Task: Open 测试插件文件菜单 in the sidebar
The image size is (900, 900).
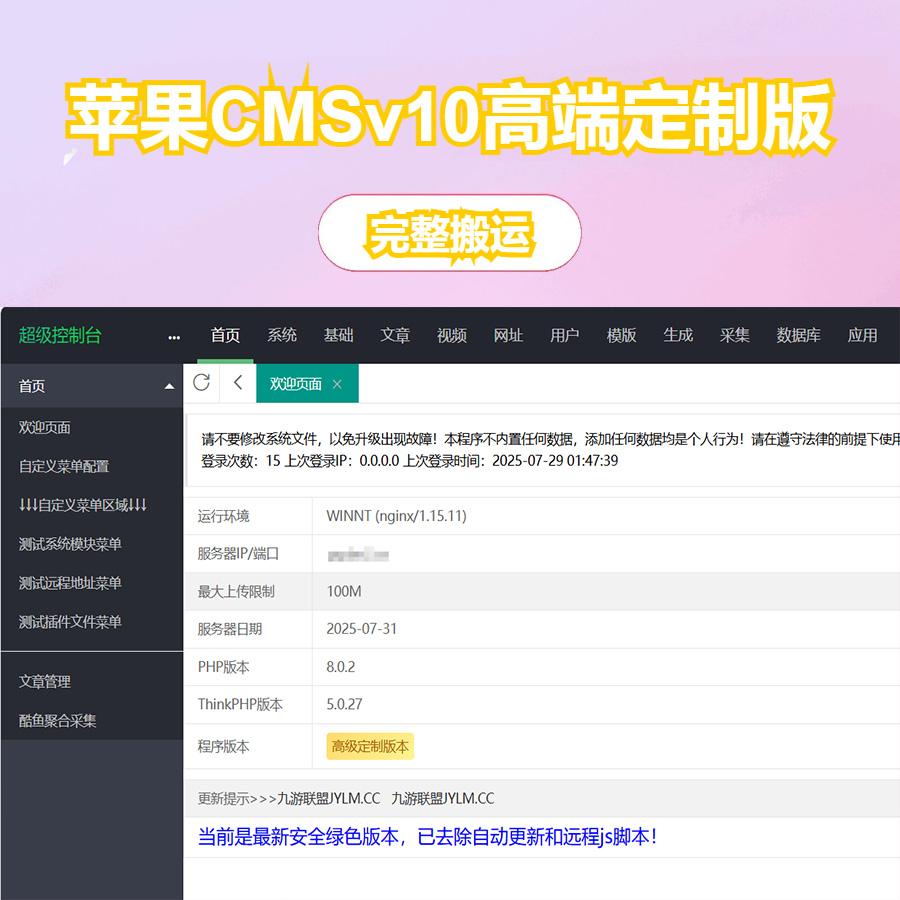Action: 70,622
